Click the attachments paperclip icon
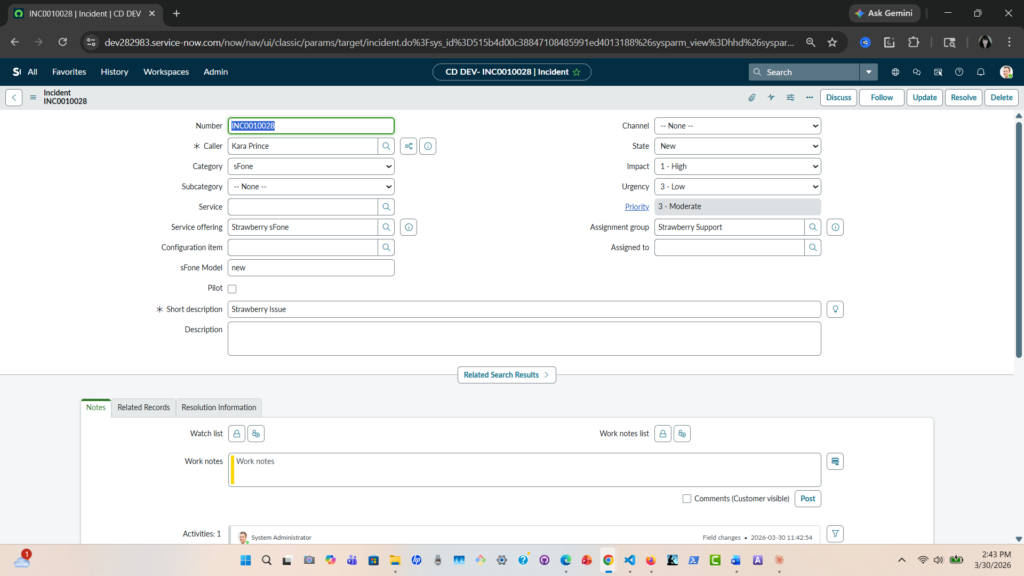The width and height of the screenshot is (1024, 576). coord(752,98)
